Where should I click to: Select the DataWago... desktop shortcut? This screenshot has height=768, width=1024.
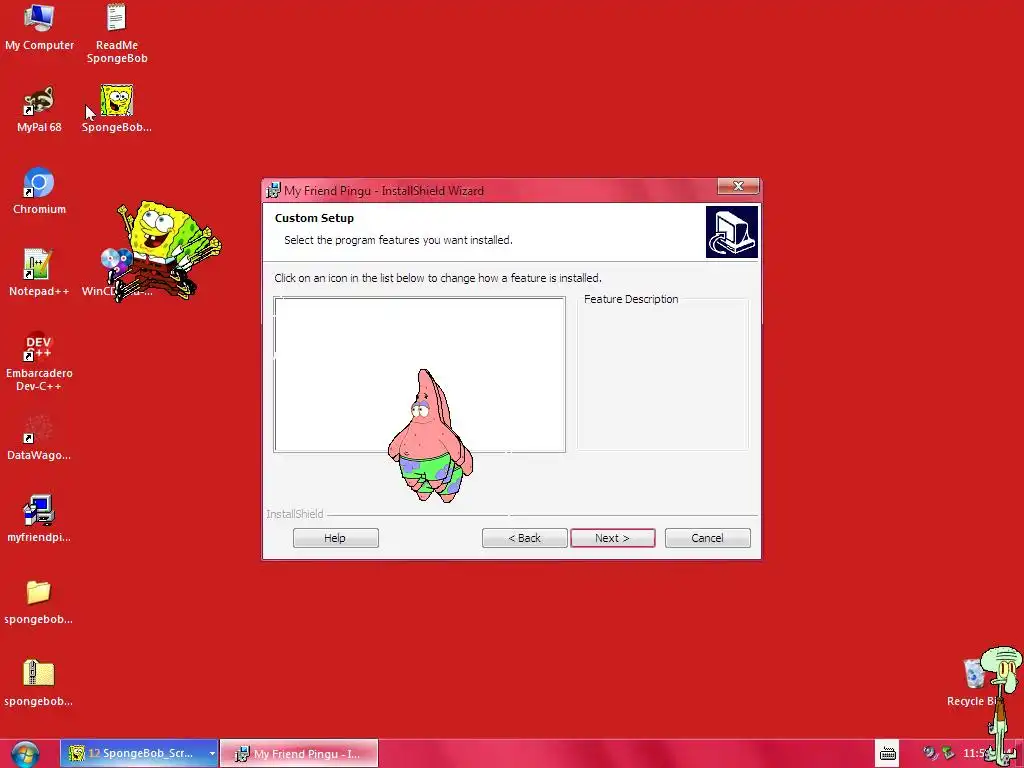(x=39, y=436)
